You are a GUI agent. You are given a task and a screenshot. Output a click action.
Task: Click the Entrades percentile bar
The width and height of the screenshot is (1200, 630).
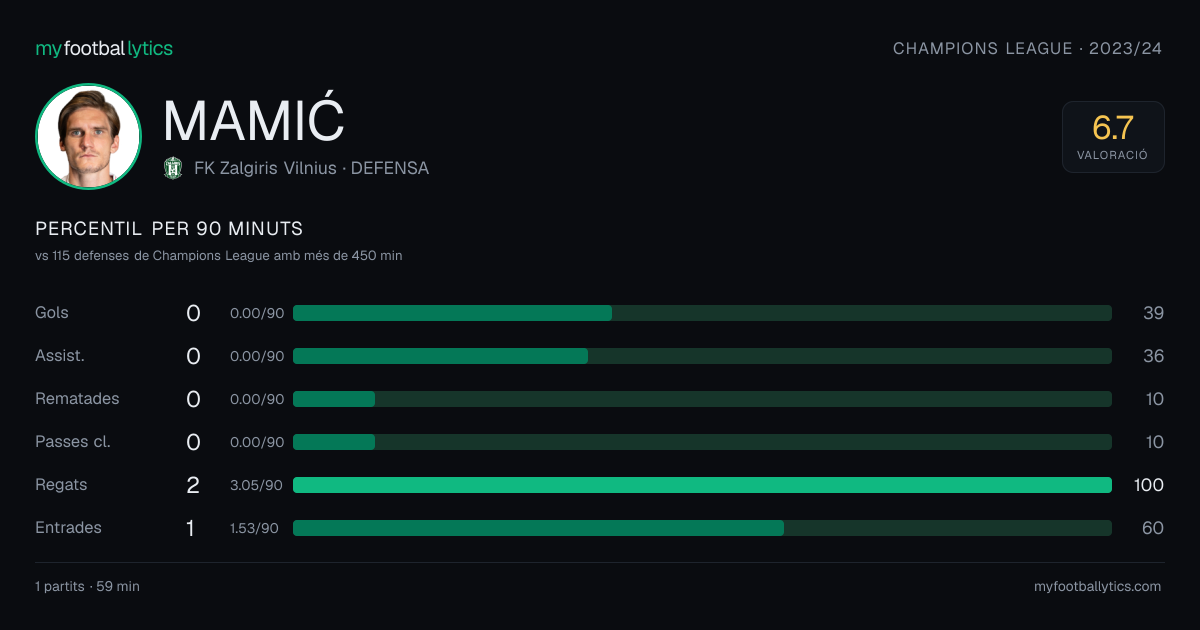point(702,528)
